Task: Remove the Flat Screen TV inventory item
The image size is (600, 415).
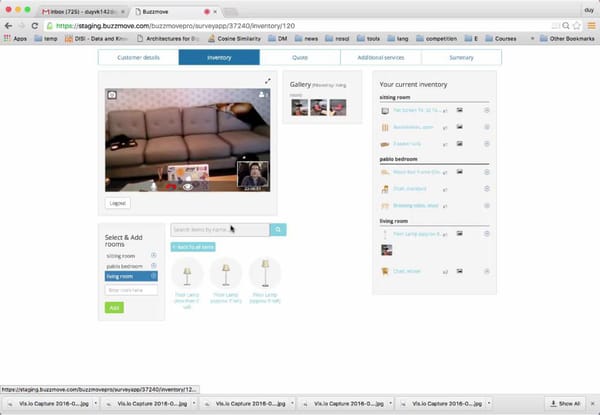Action: [x=487, y=110]
